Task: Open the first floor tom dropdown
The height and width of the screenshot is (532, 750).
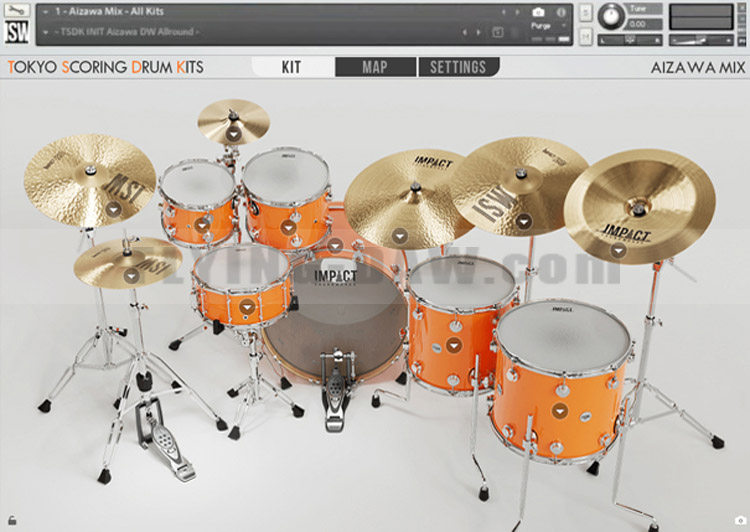Action: point(453,345)
